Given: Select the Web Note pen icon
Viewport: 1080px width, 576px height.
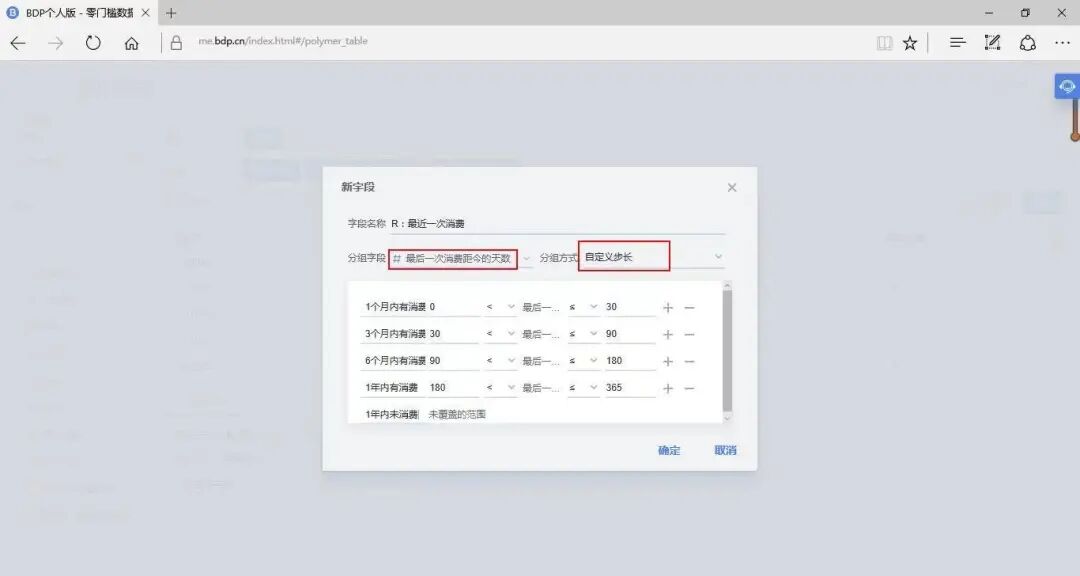Looking at the screenshot, I should (x=992, y=42).
